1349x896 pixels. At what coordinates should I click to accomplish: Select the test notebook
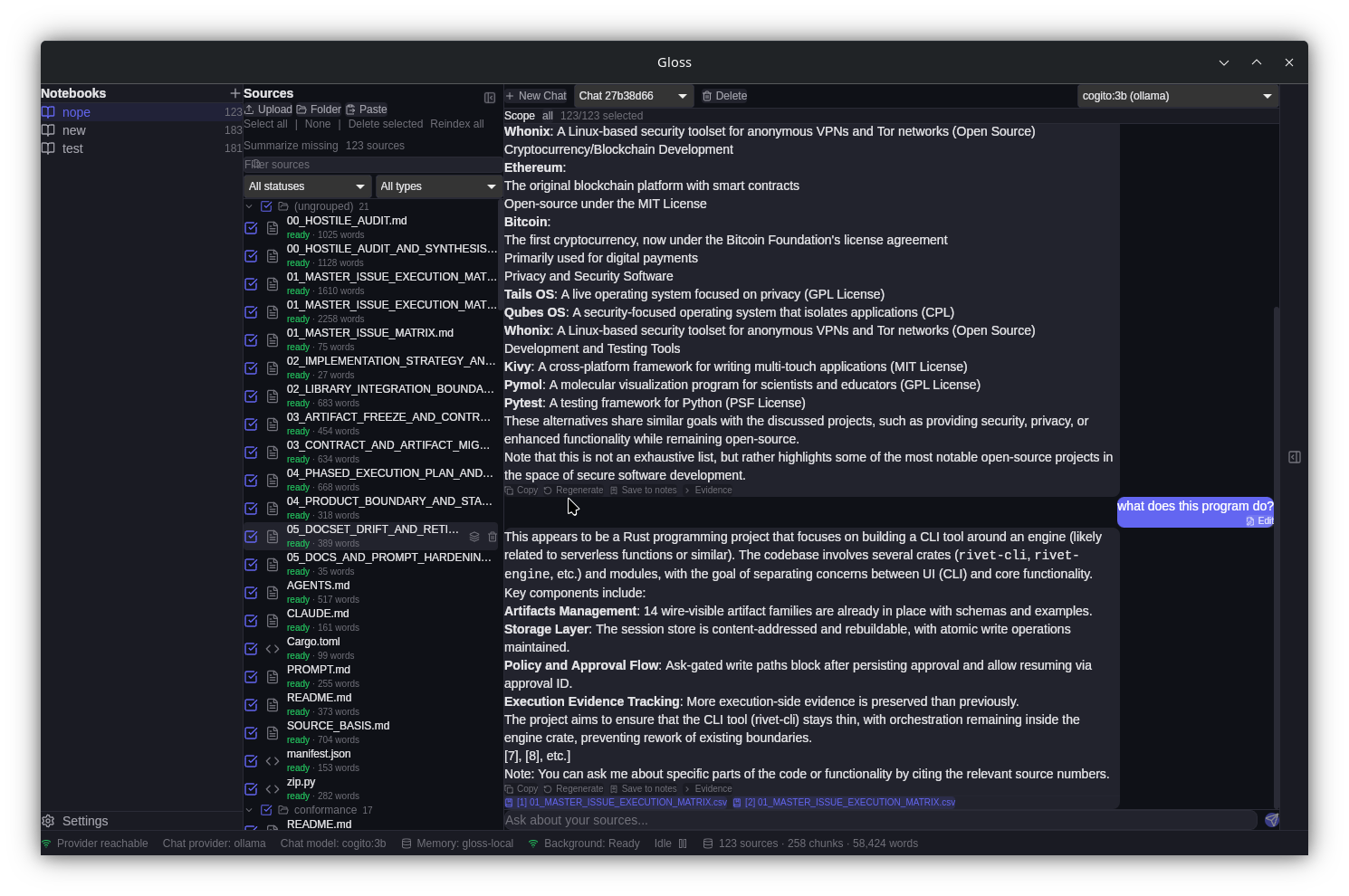pos(141,148)
